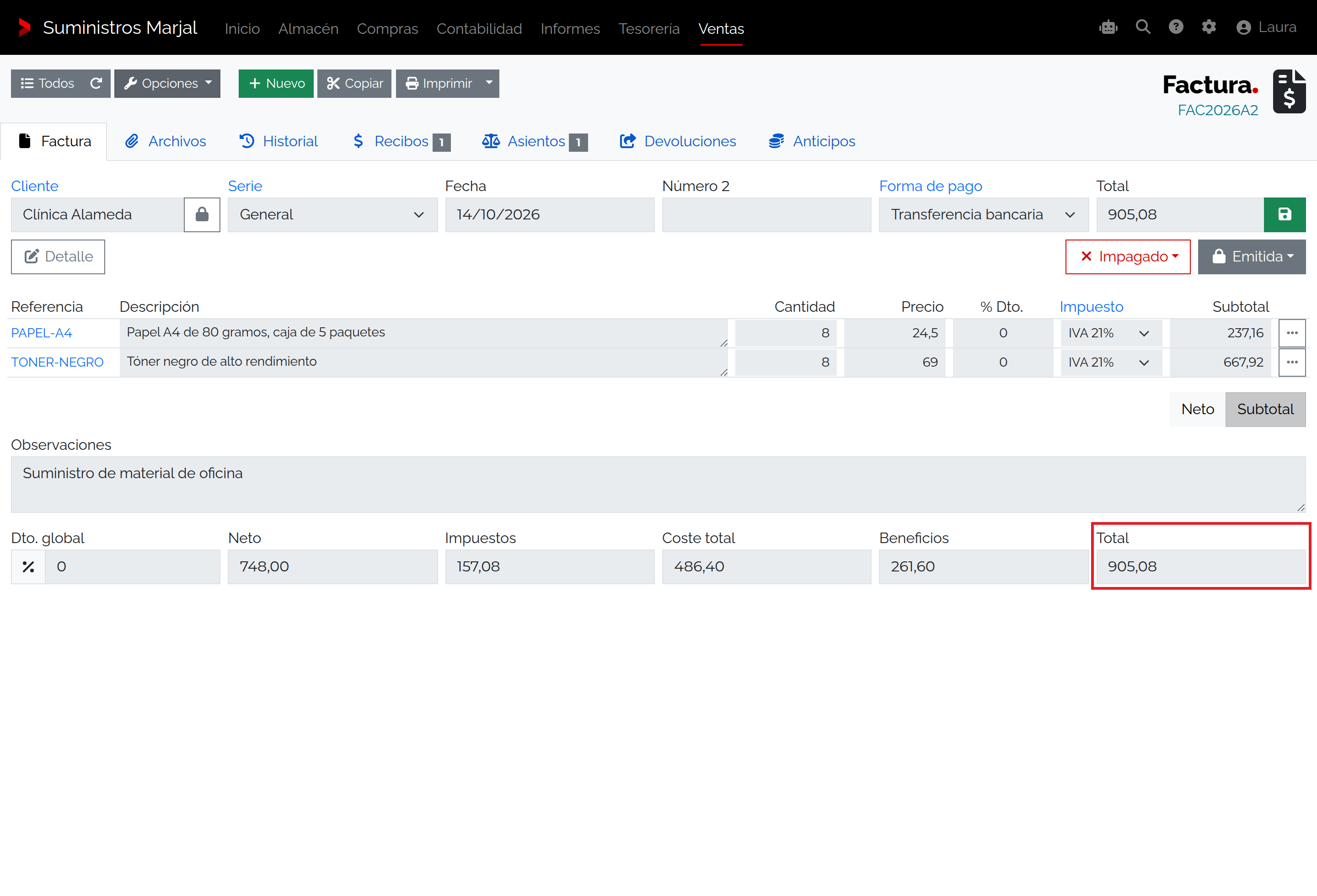The height and width of the screenshot is (896, 1317).
Task: Click the robot assistant icon in top bar
Action: (x=1108, y=27)
